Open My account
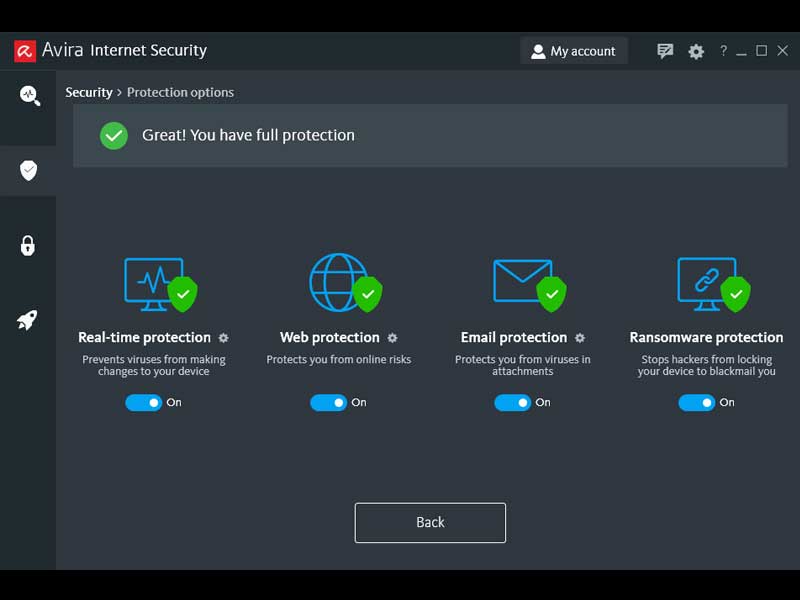Image resolution: width=800 pixels, height=600 pixels. pyautogui.click(x=574, y=51)
